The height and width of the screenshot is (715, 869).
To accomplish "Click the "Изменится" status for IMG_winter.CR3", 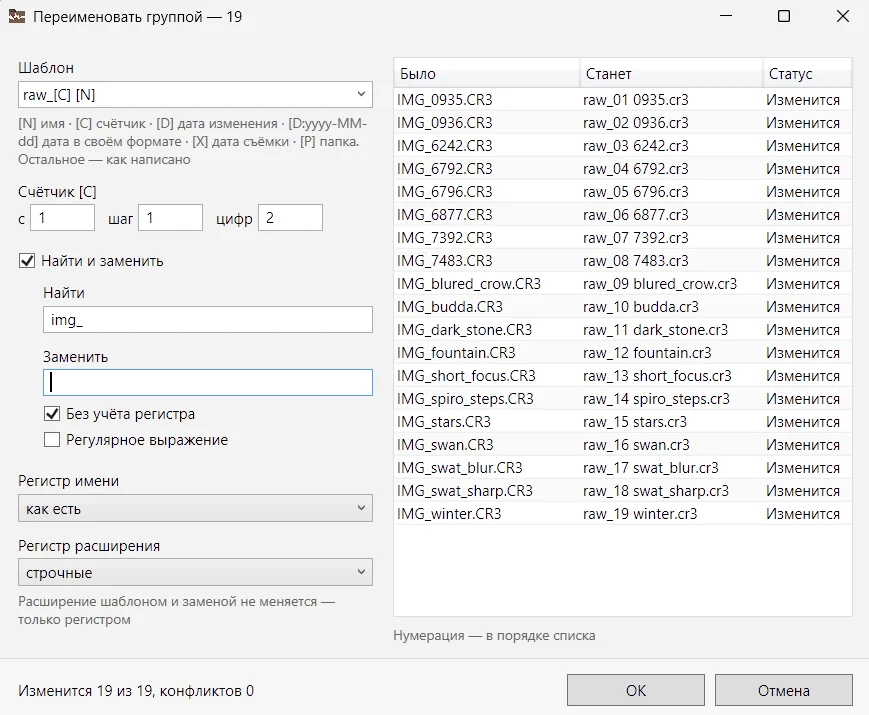I will [x=803, y=514].
